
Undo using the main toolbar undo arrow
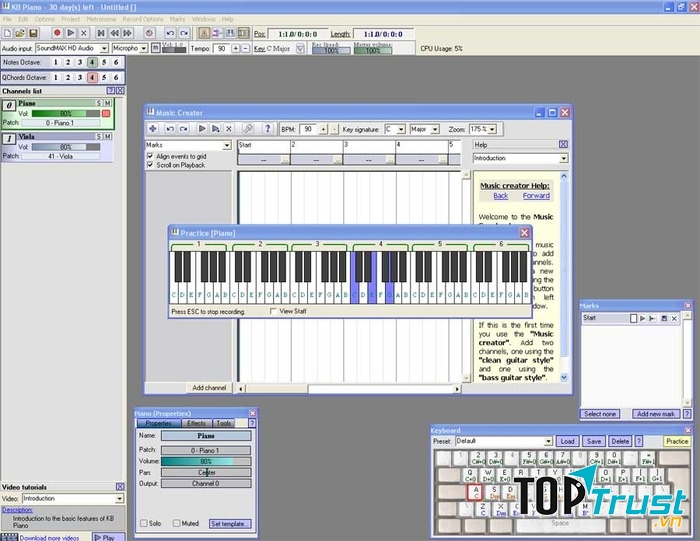pyautogui.click(x=170, y=33)
